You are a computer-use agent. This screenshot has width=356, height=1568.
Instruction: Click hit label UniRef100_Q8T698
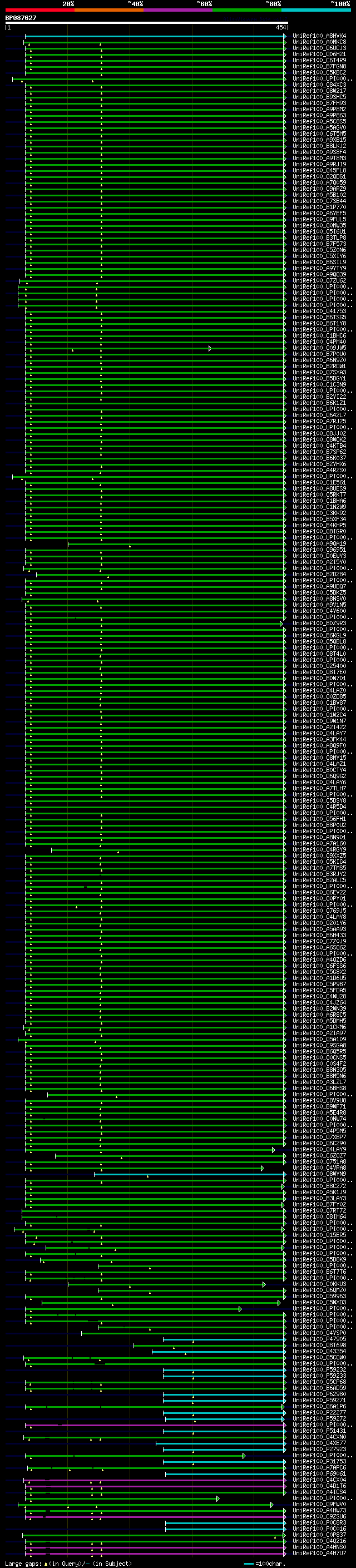319,1345
